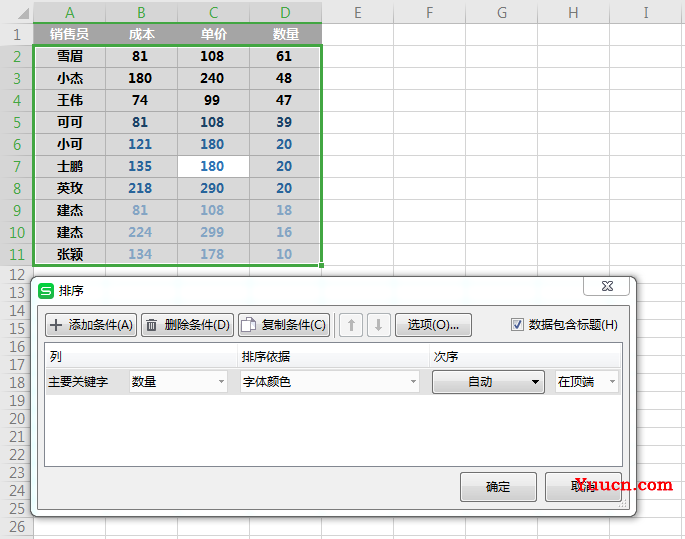Open the position dropdown showing 在顶端
Viewport: 685px width, 539px height.
coord(587,382)
